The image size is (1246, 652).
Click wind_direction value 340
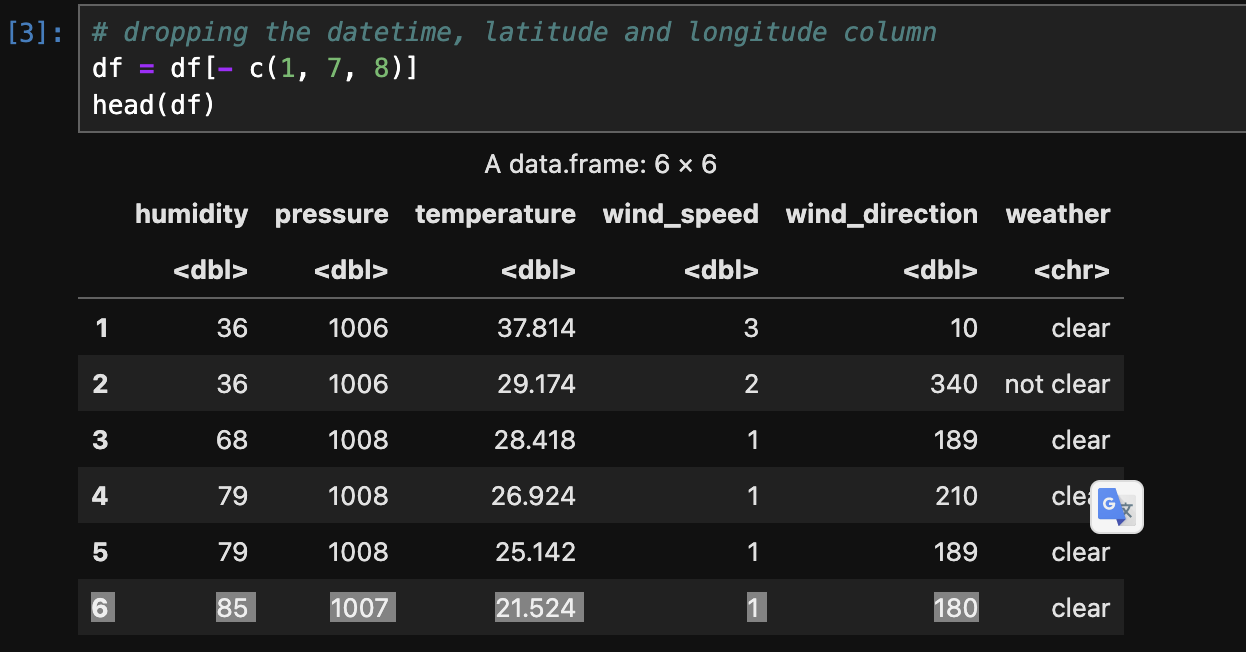click(956, 384)
